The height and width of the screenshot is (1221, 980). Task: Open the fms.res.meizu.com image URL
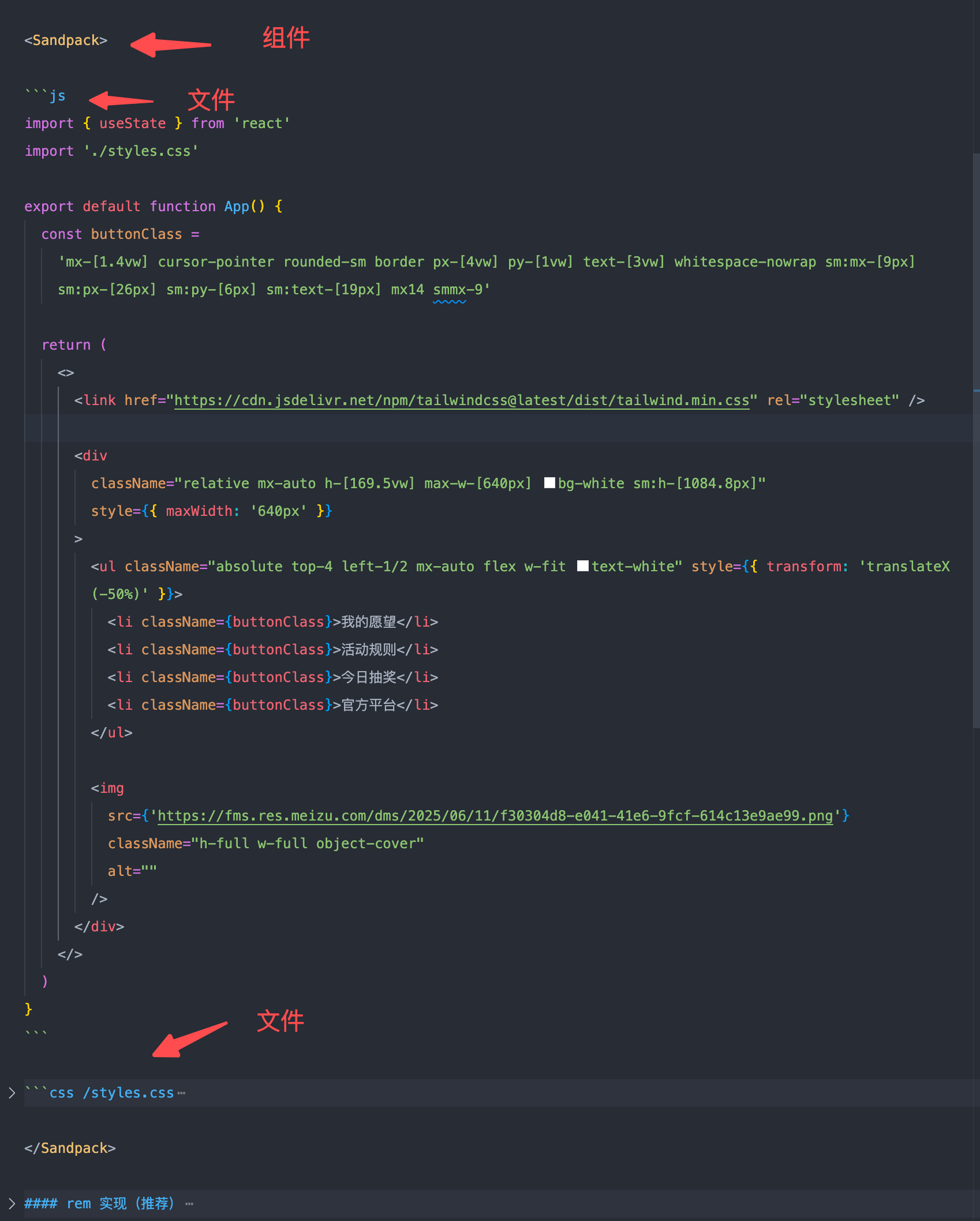pyautogui.click(x=495, y=816)
